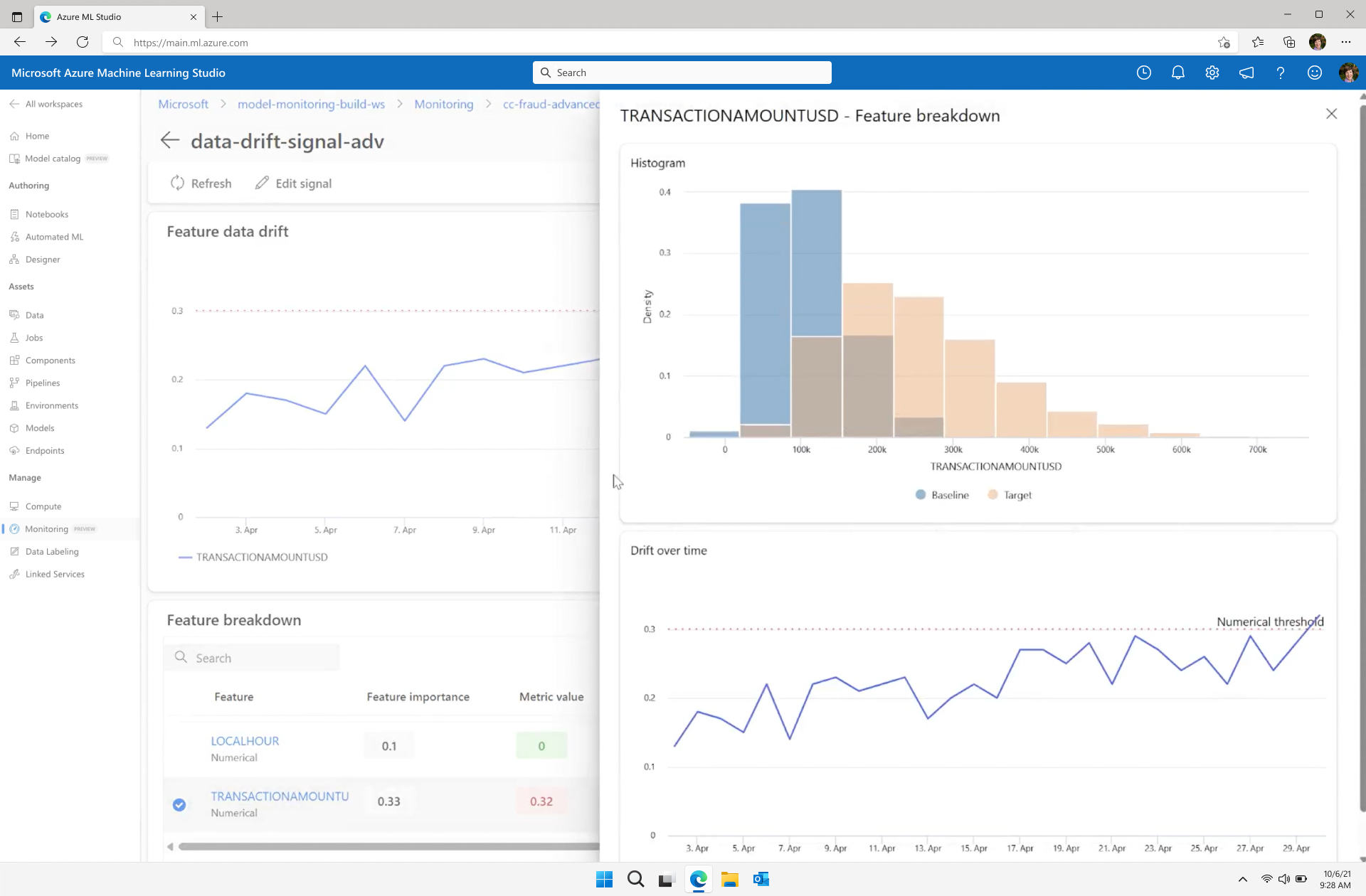Open Monitoring in the left sidebar
The height and width of the screenshot is (896, 1366).
pos(46,529)
